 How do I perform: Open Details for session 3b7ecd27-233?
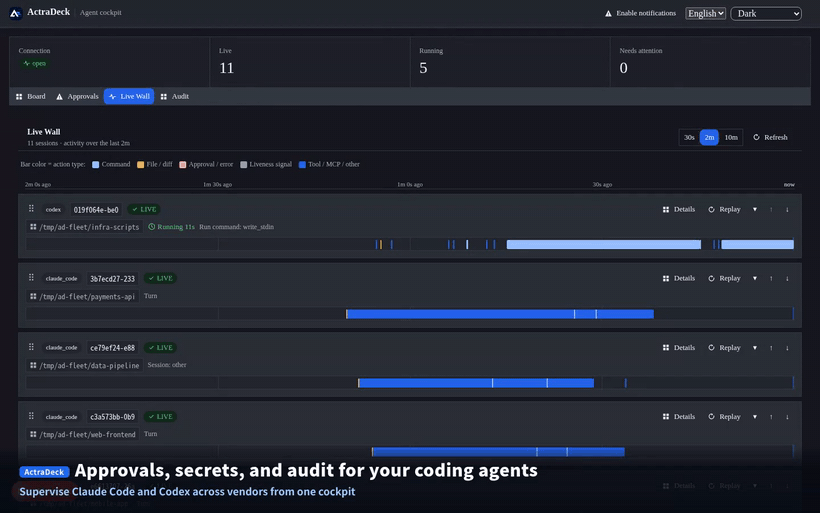click(x=679, y=279)
